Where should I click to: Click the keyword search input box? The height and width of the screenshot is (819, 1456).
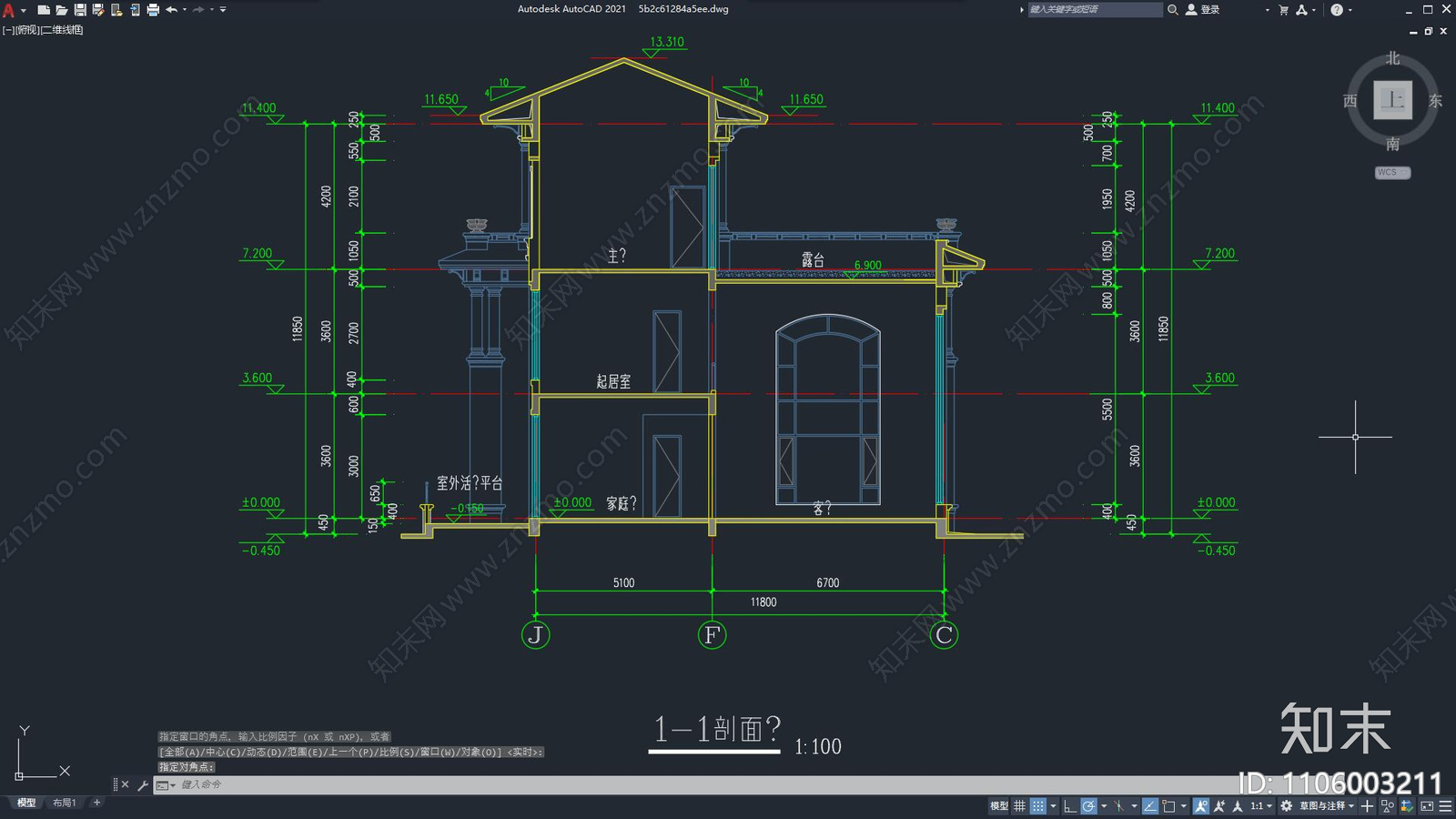pyautogui.click(x=1096, y=10)
